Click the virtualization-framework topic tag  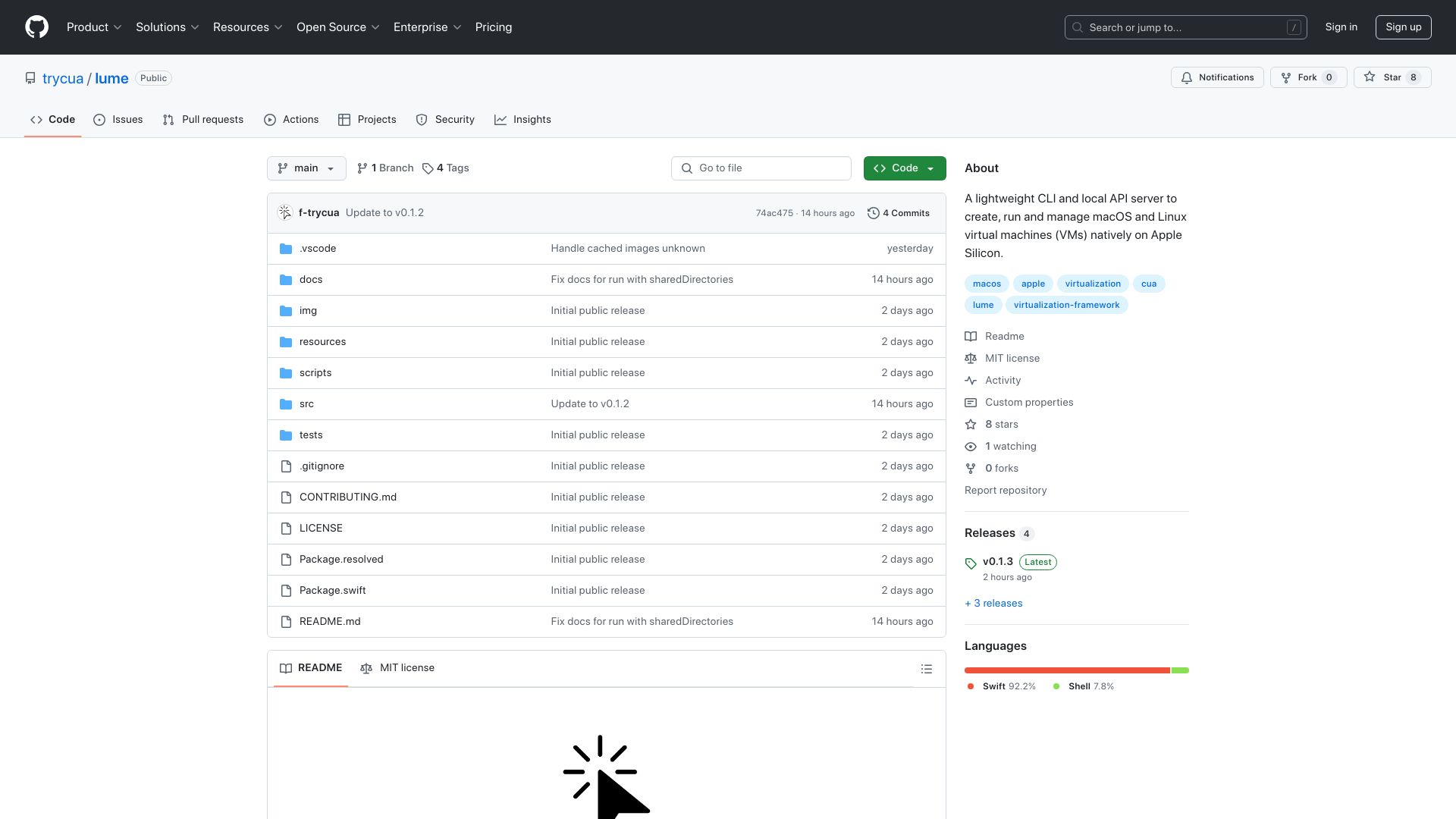click(1066, 305)
